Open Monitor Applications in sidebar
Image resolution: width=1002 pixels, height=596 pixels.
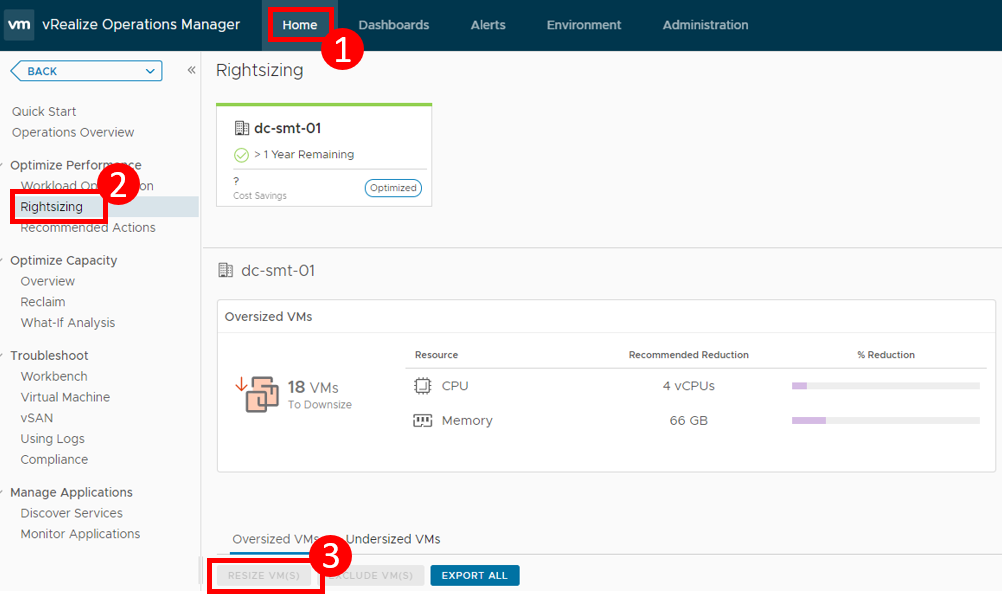(x=80, y=533)
